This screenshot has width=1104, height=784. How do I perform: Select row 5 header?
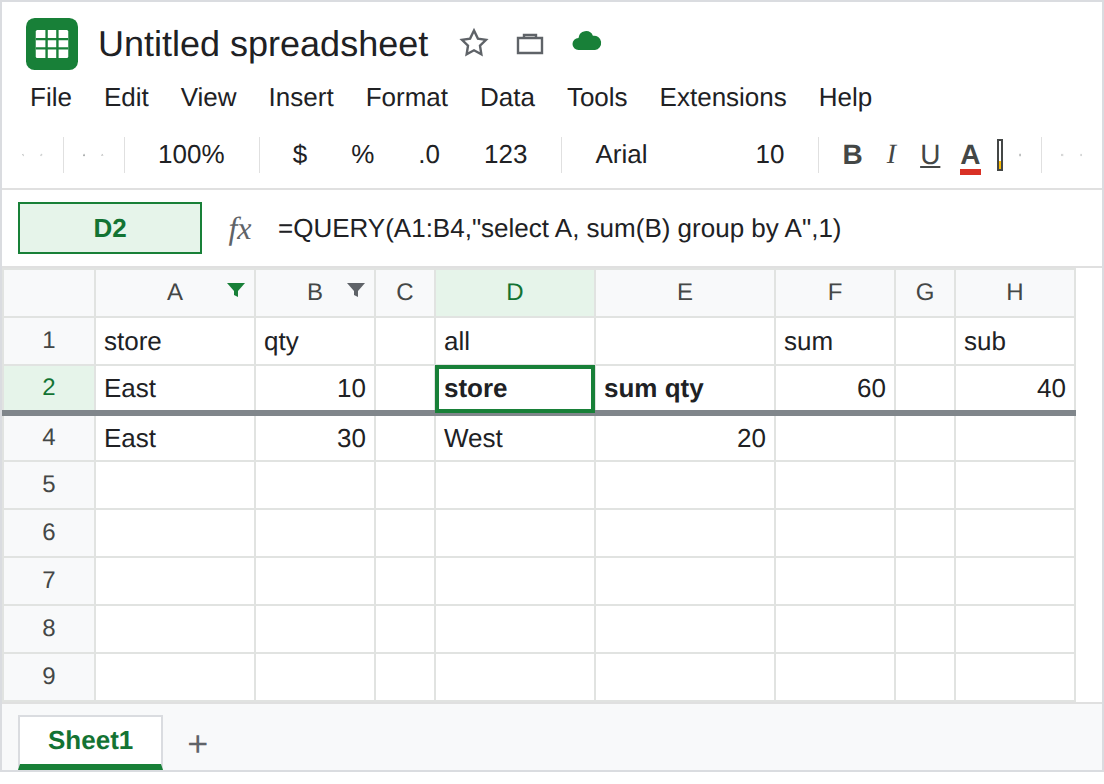click(49, 485)
